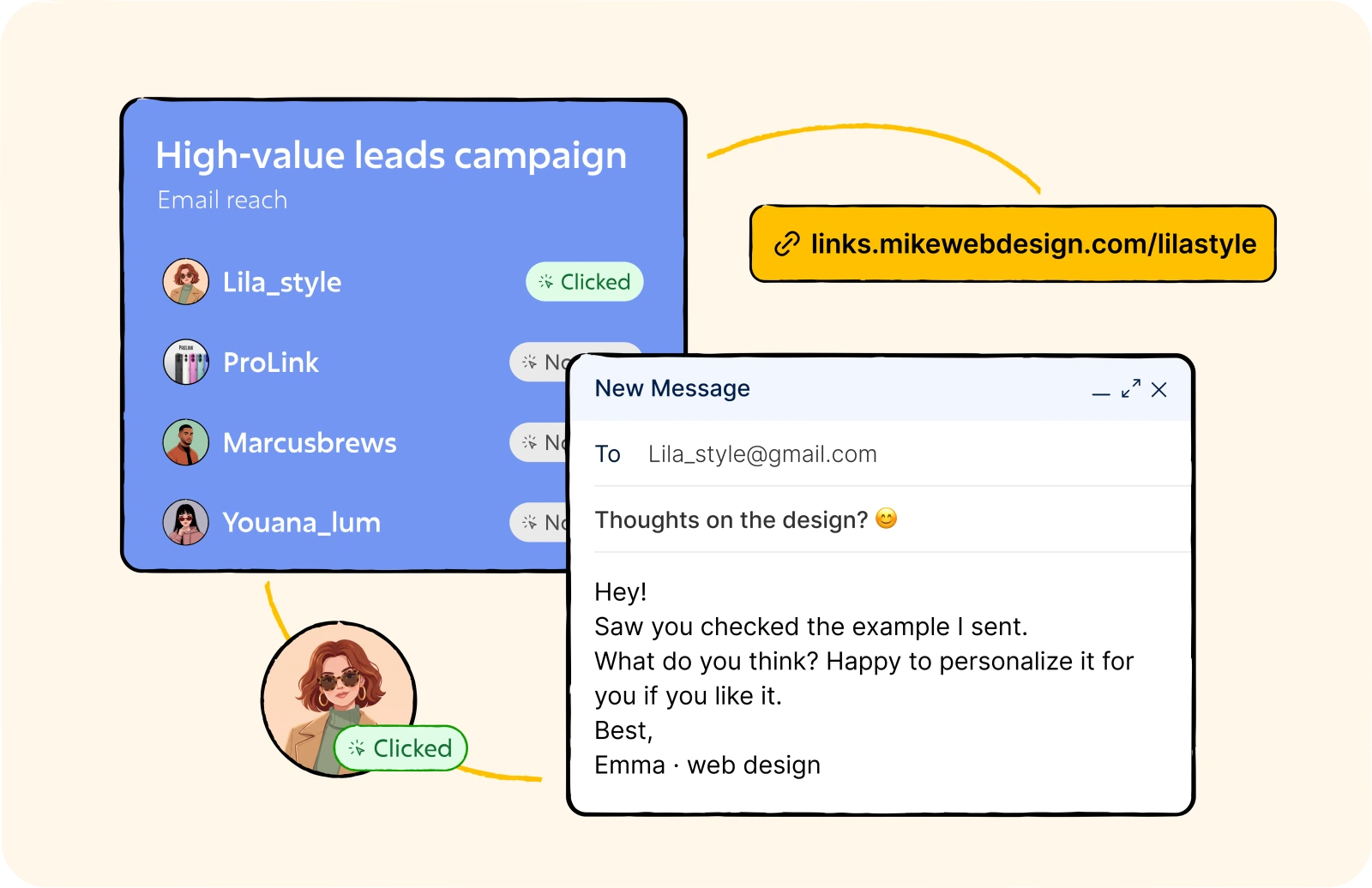Click the To recipient field
The image size is (1372, 888).
892,453
